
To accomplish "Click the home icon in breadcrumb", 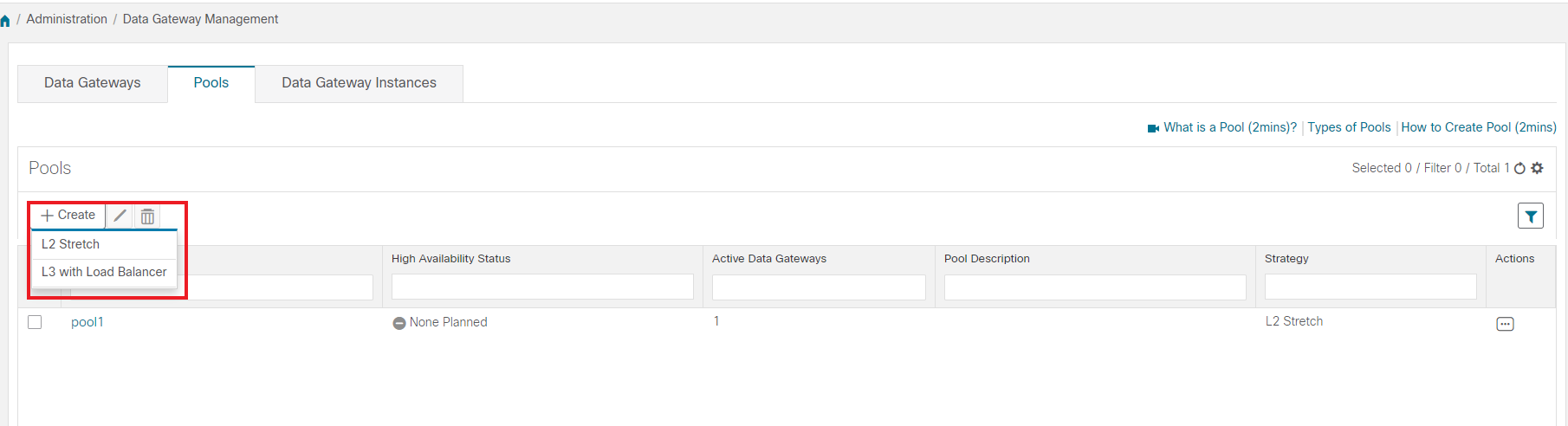I will tap(5, 21).
